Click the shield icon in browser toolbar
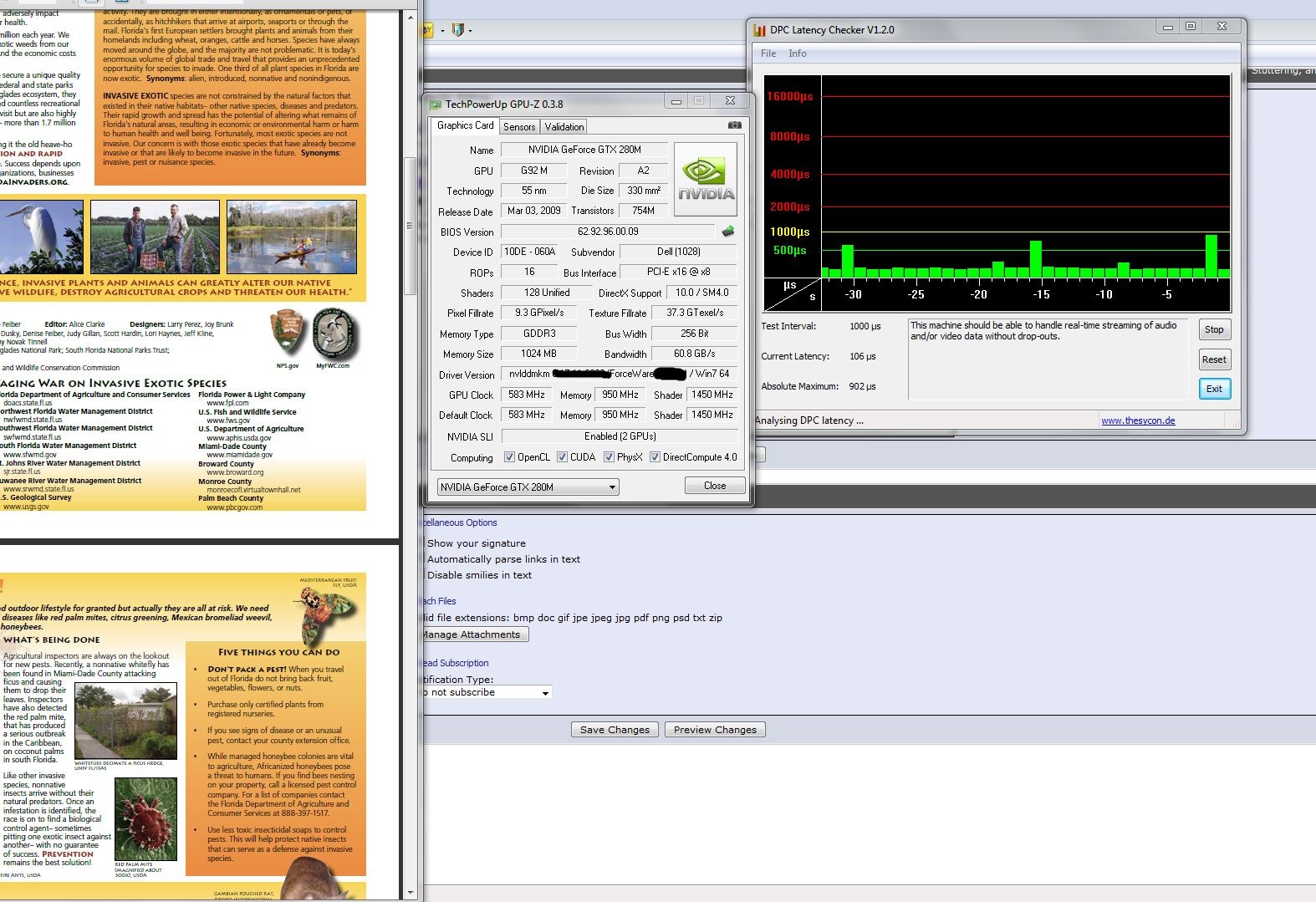The height and width of the screenshot is (902, 1316). coord(457,30)
